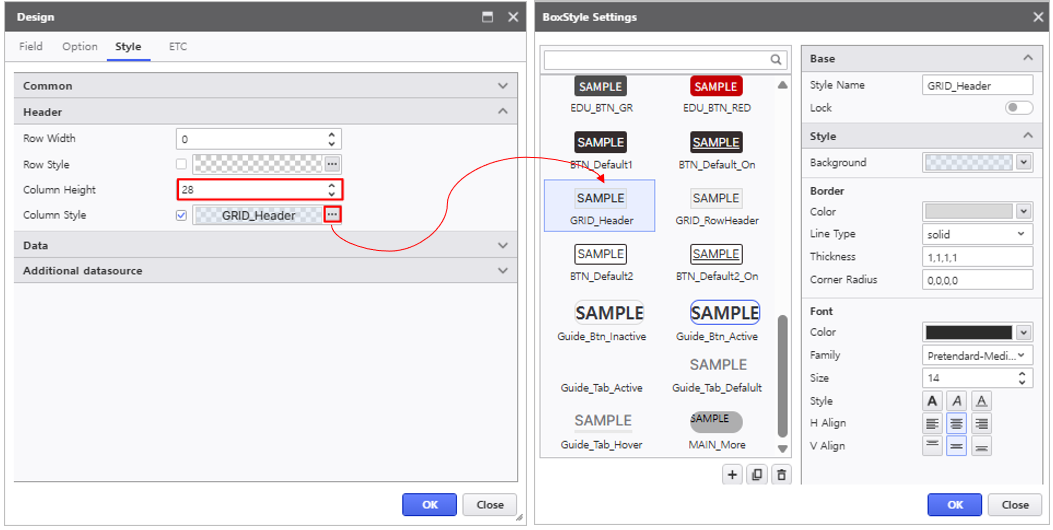Increase the Font Size stepper value
Viewport: 1053px width, 530px height.
click(x=1022, y=373)
